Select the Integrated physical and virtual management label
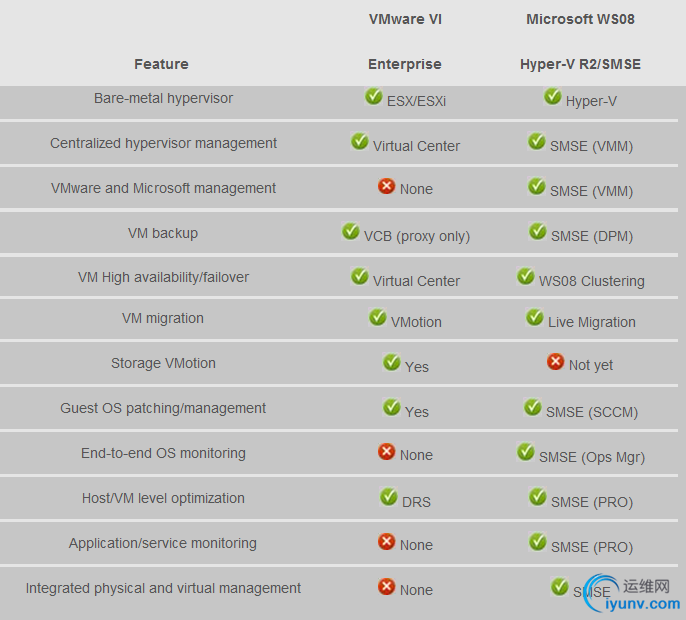Viewport: 686px width, 620px height. click(163, 588)
